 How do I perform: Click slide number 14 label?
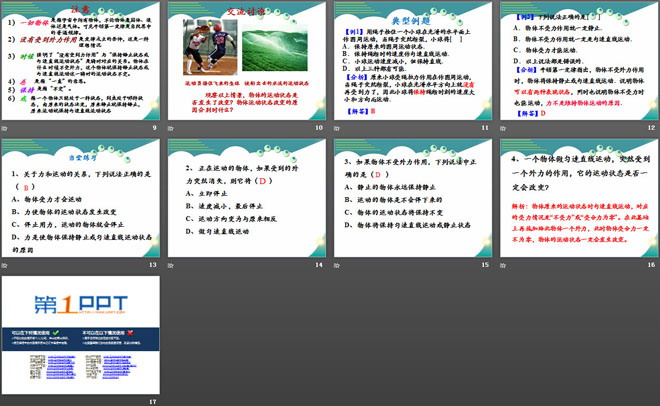pos(319,265)
